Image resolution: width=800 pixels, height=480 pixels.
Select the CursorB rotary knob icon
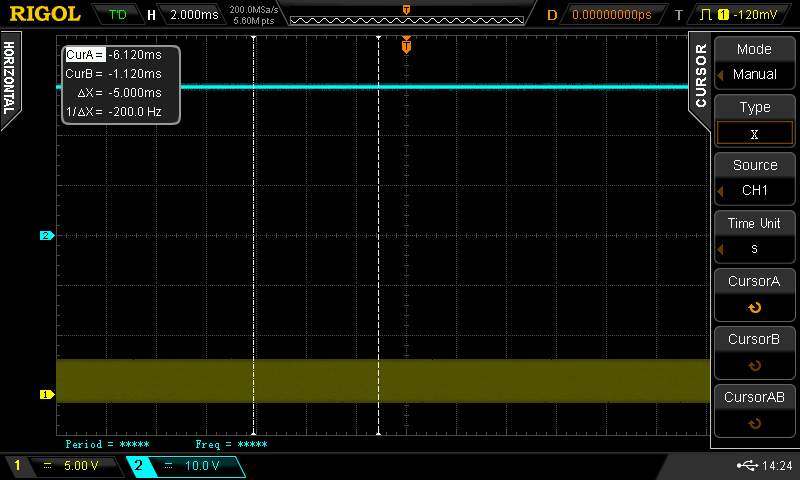coord(754,366)
